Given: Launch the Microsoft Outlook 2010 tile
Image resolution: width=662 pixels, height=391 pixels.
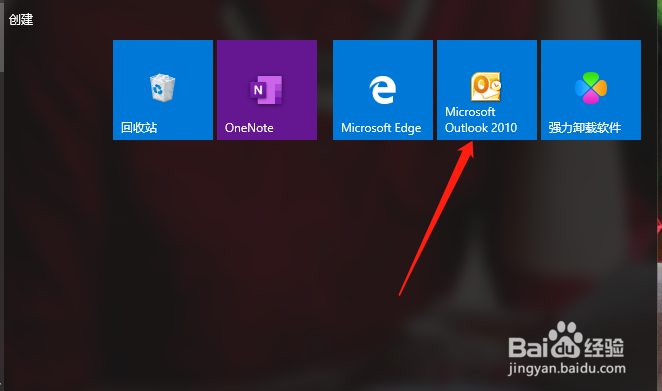Looking at the screenshot, I should click(x=487, y=90).
